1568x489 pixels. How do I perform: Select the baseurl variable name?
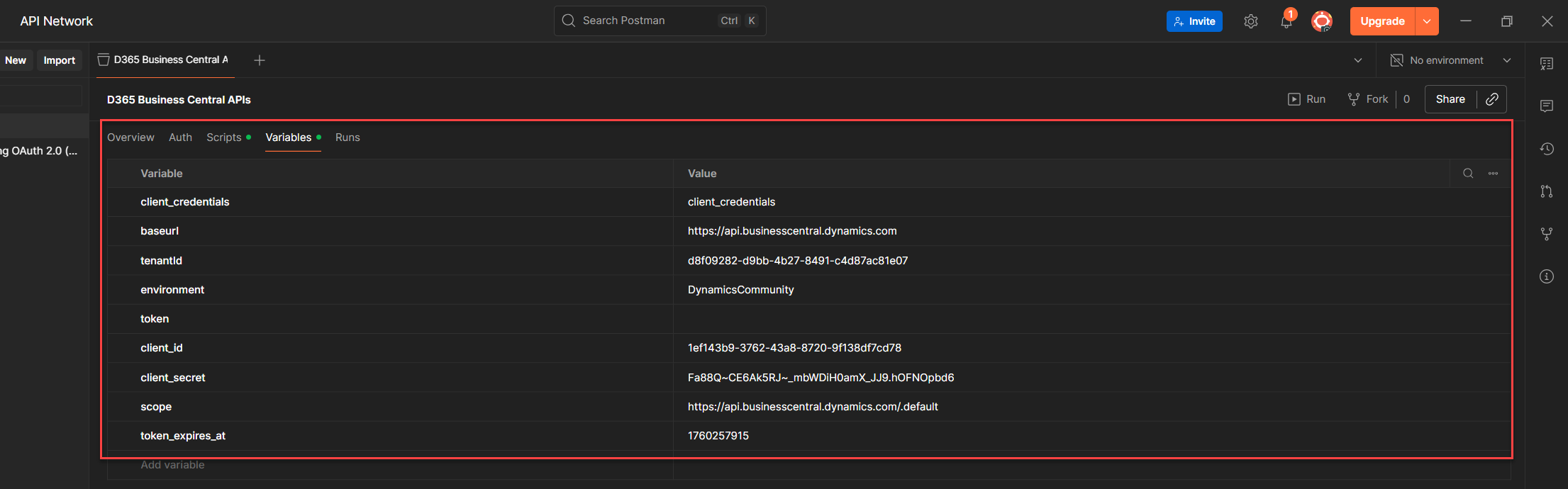160,231
